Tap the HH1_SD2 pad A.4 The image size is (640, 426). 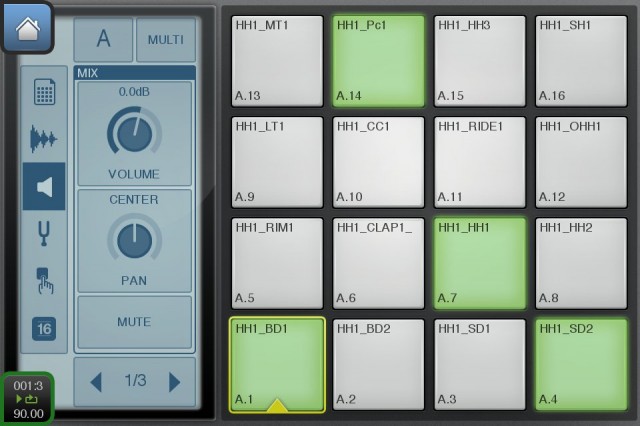581,364
